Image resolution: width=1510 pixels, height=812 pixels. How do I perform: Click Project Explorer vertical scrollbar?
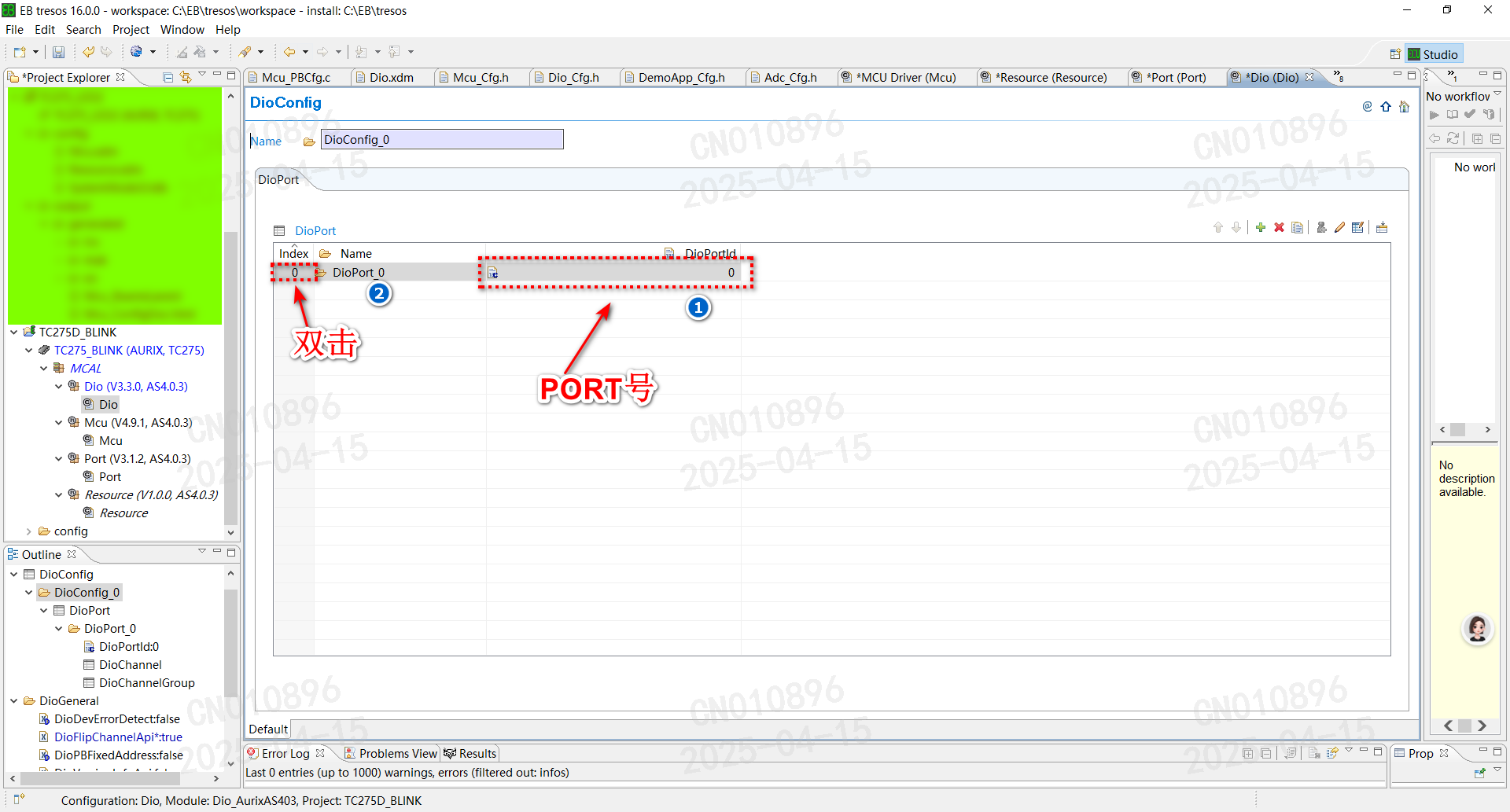click(x=230, y=377)
